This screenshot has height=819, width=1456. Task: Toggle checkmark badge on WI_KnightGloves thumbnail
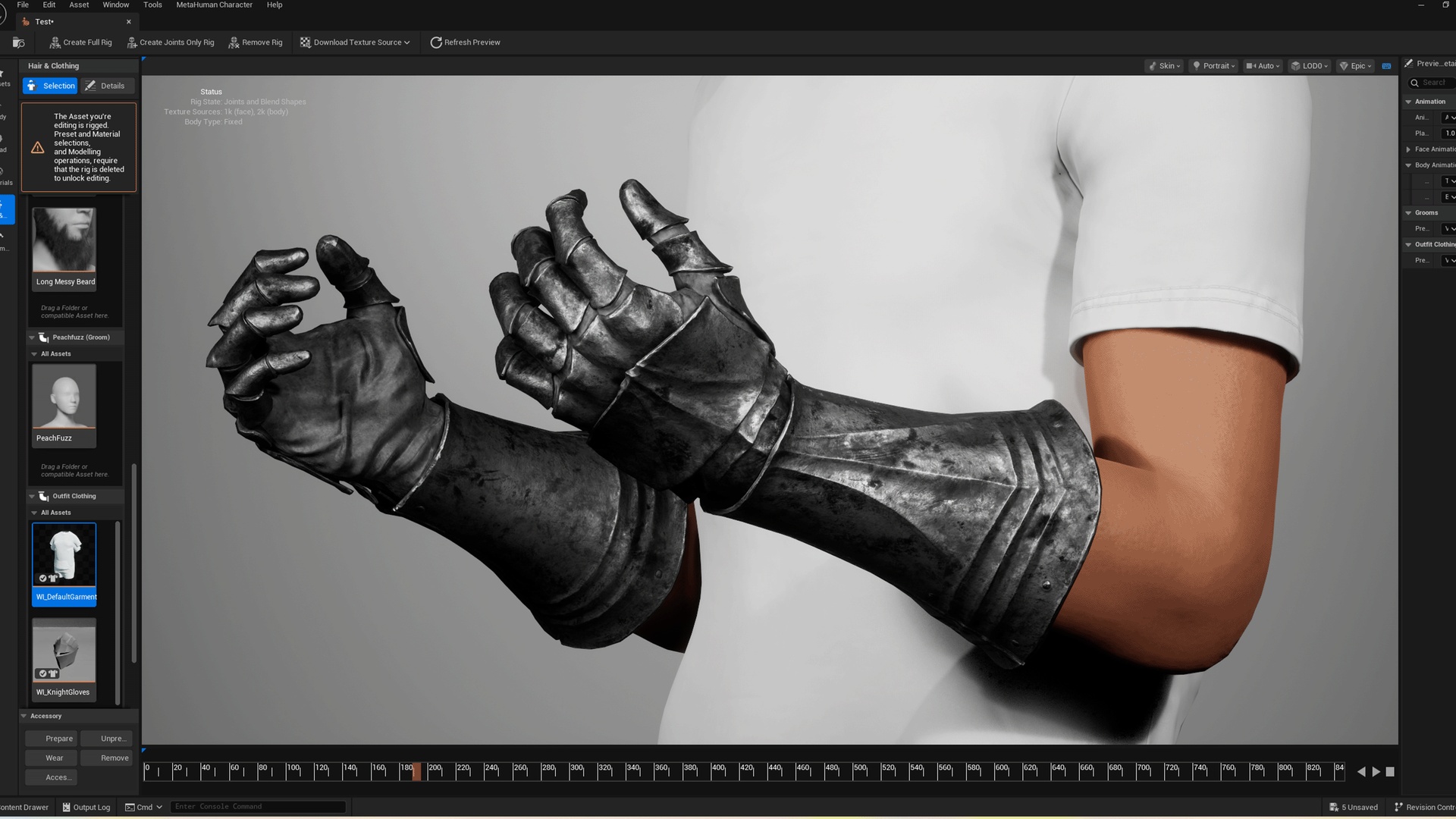pos(42,673)
